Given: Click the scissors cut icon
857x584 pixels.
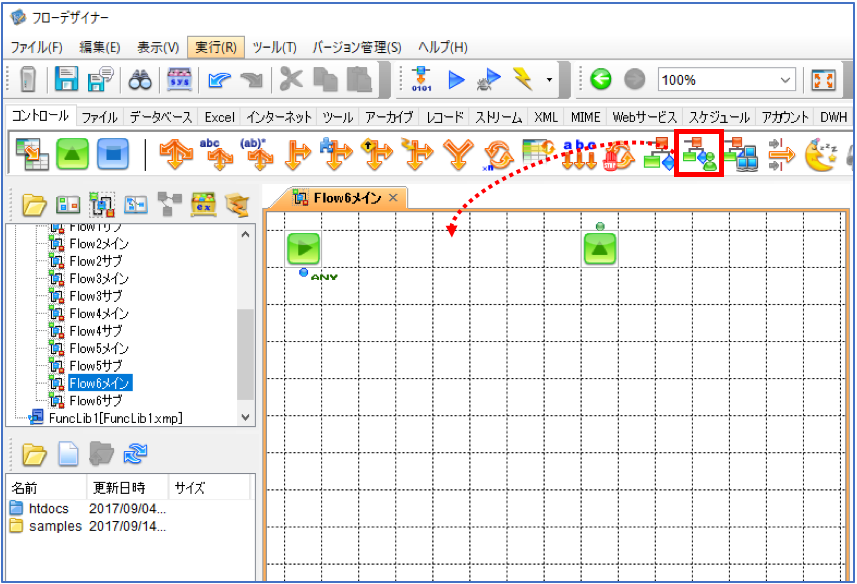Looking at the screenshot, I should click(x=291, y=80).
